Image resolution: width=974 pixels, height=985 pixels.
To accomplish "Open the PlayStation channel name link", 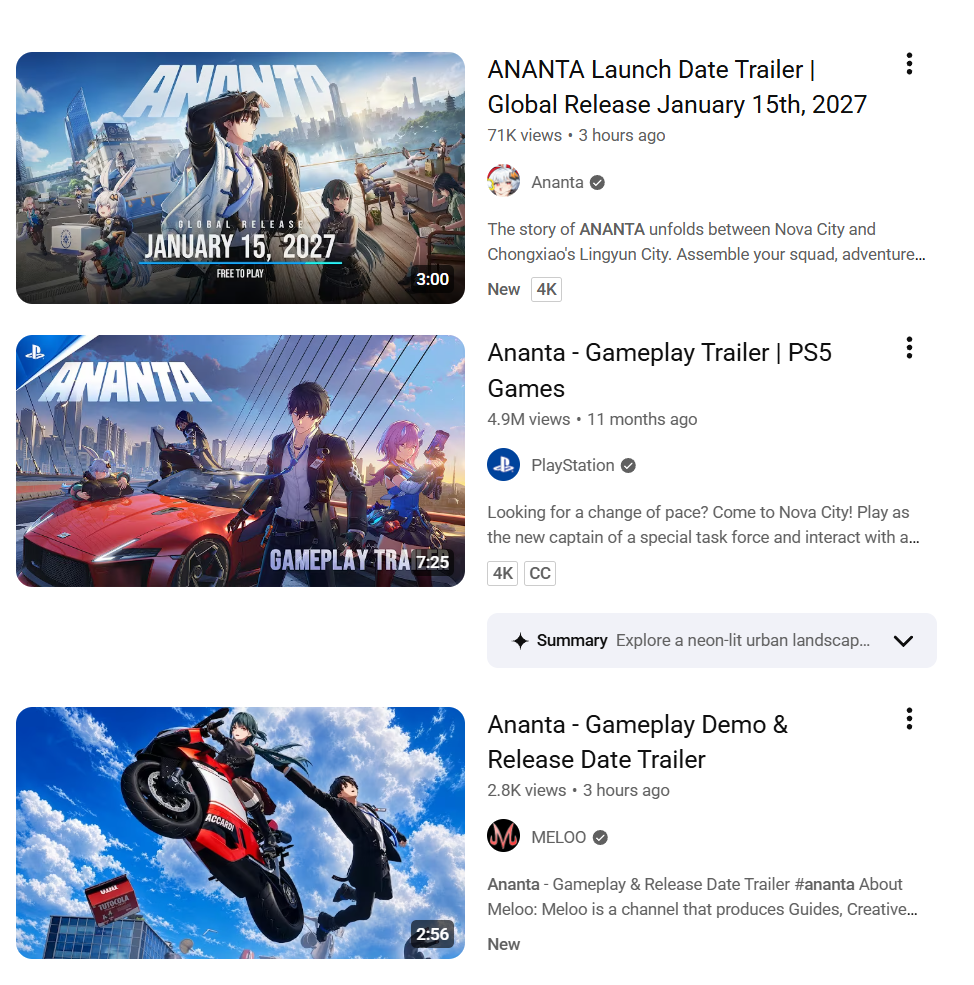I will click(572, 465).
